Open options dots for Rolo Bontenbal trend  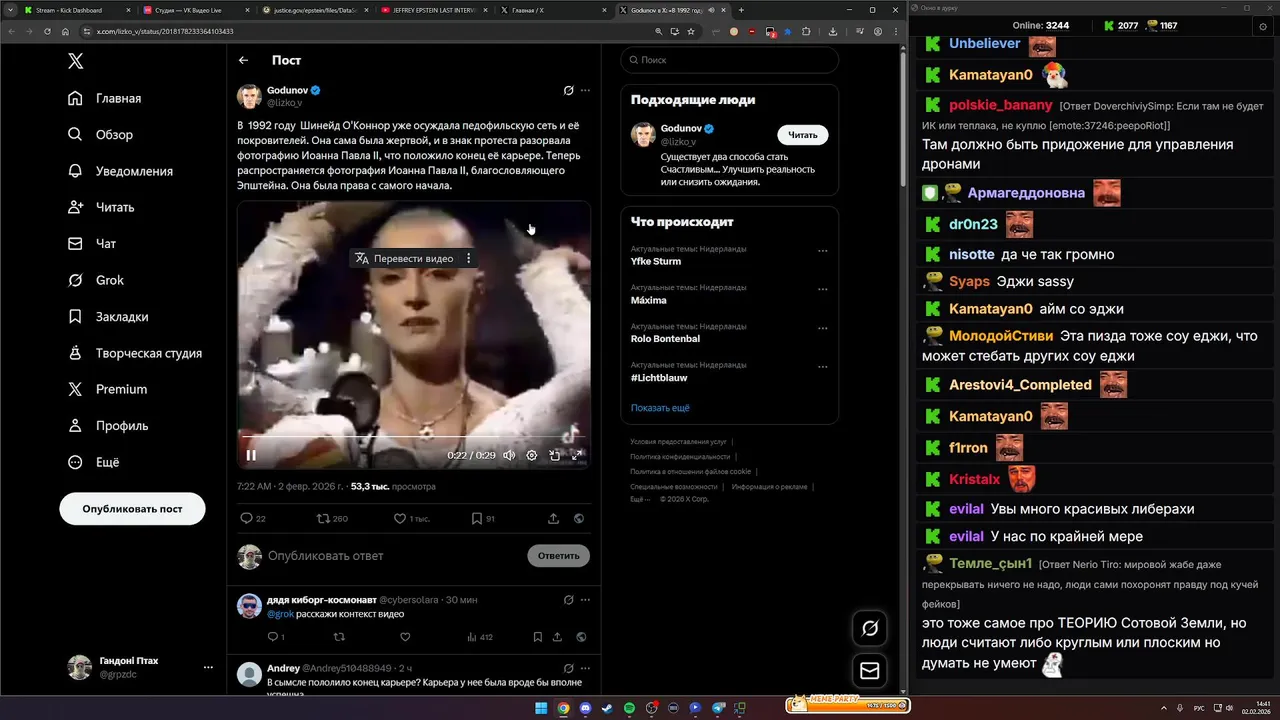coord(823,328)
